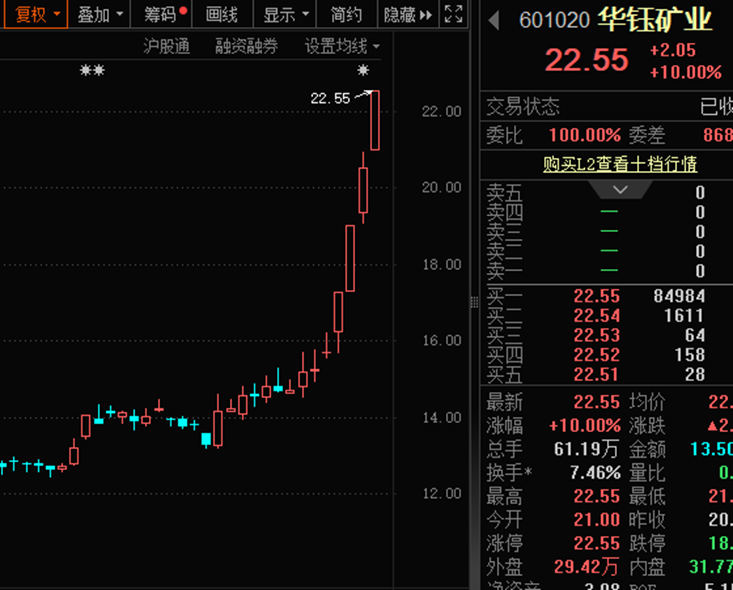Open the 显示 display options dropdown
The image size is (733, 590).
click(285, 14)
